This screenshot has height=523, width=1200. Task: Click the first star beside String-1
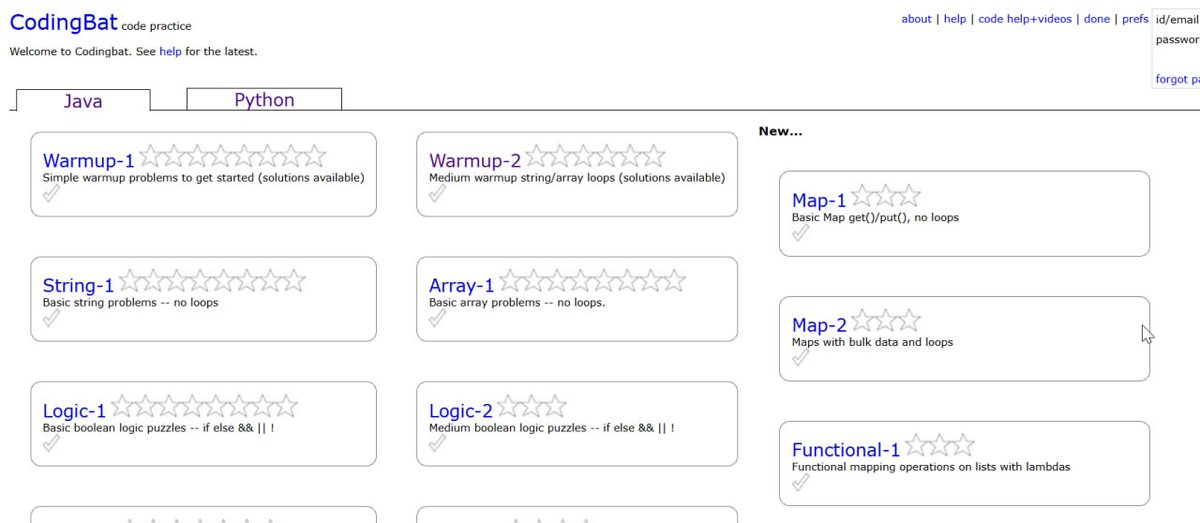[x=131, y=280]
